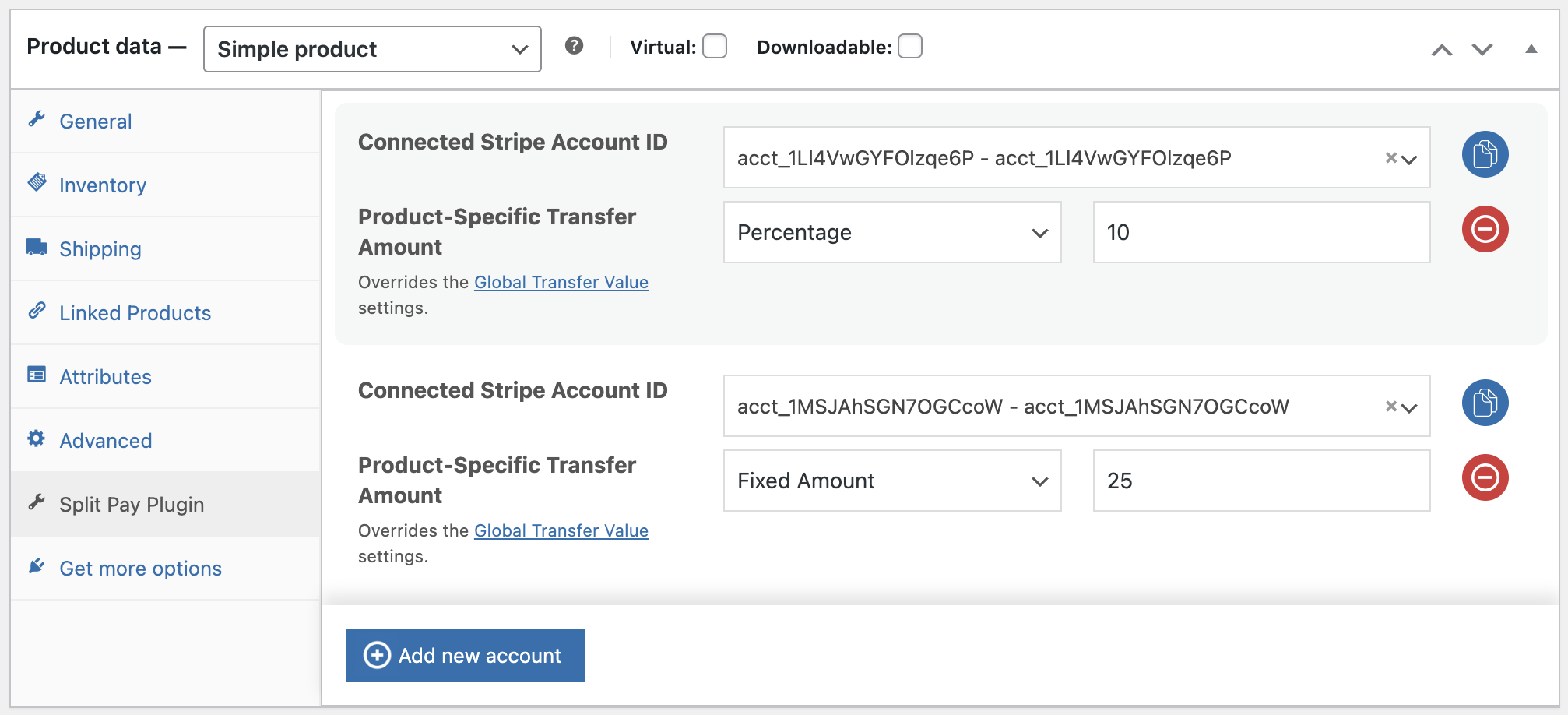Remove the first Stripe account with the red minus icon
Viewport: 1568px width, 715px height.
(1485, 230)
